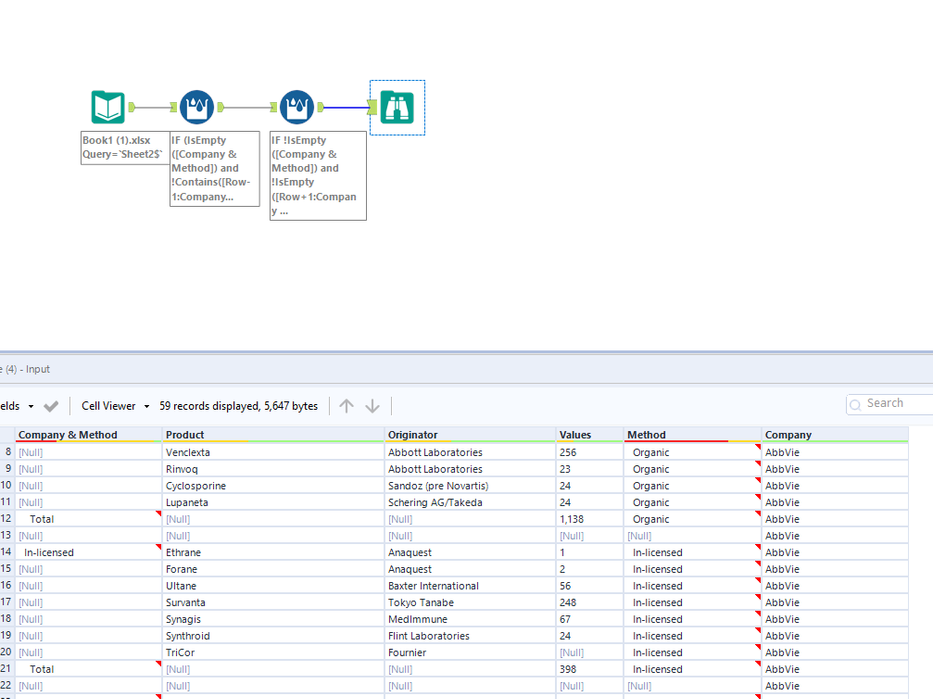Click the Browse tool input anchor

point(372,107)
